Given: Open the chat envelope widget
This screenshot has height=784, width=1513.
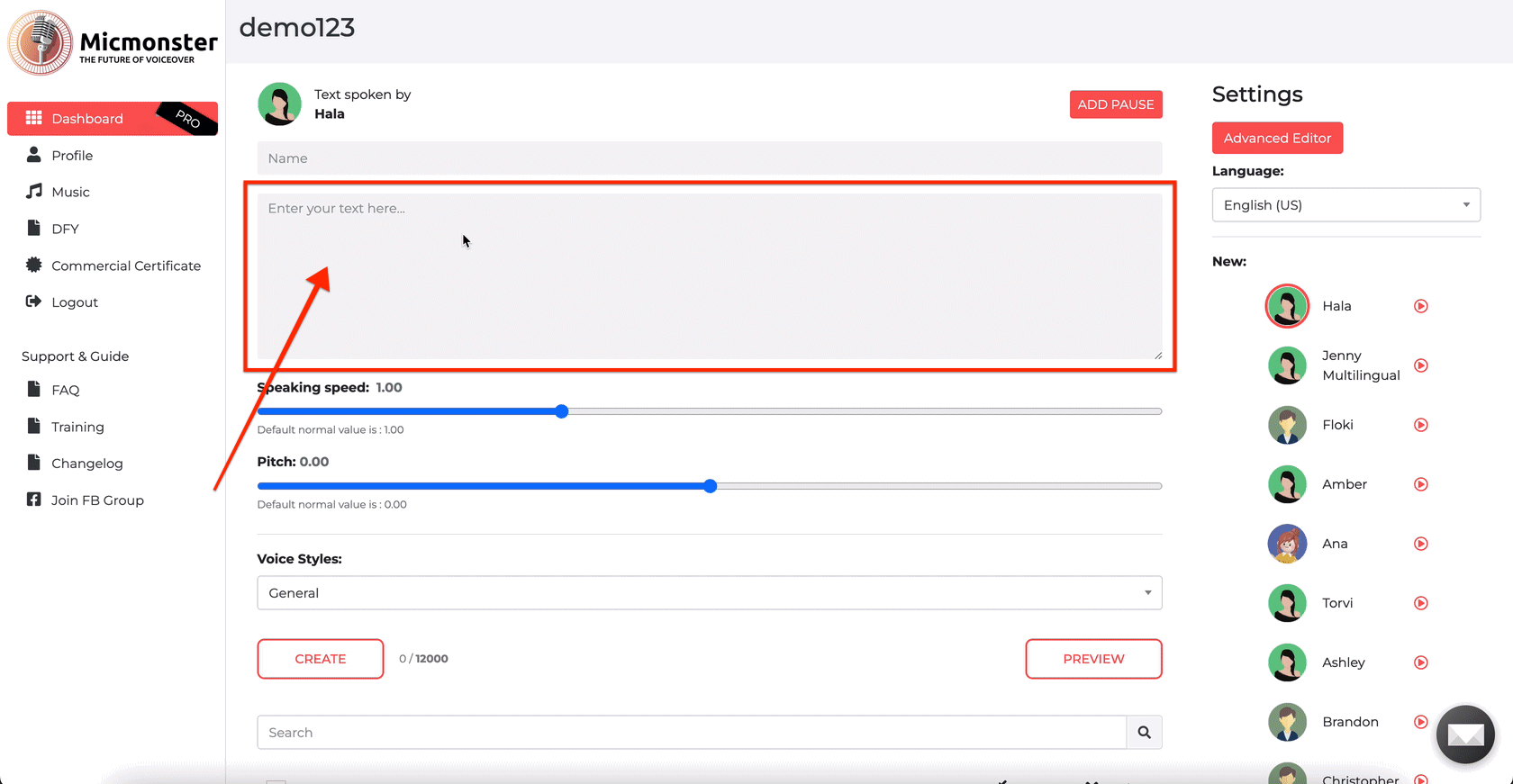Looking at the screenshot, I should 1465,734.
